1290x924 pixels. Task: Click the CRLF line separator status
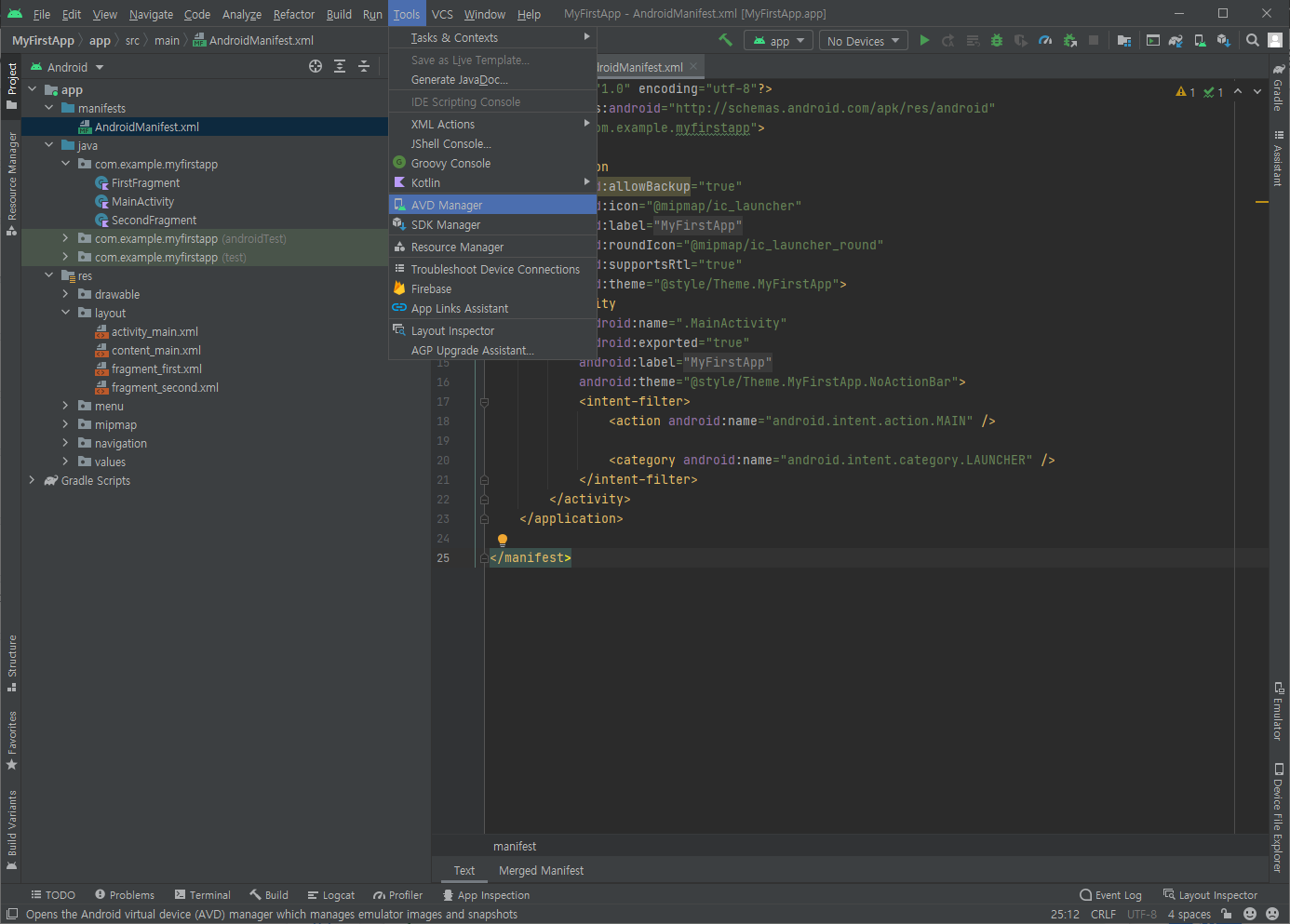pyautogui.click(x=1103, y=914)
